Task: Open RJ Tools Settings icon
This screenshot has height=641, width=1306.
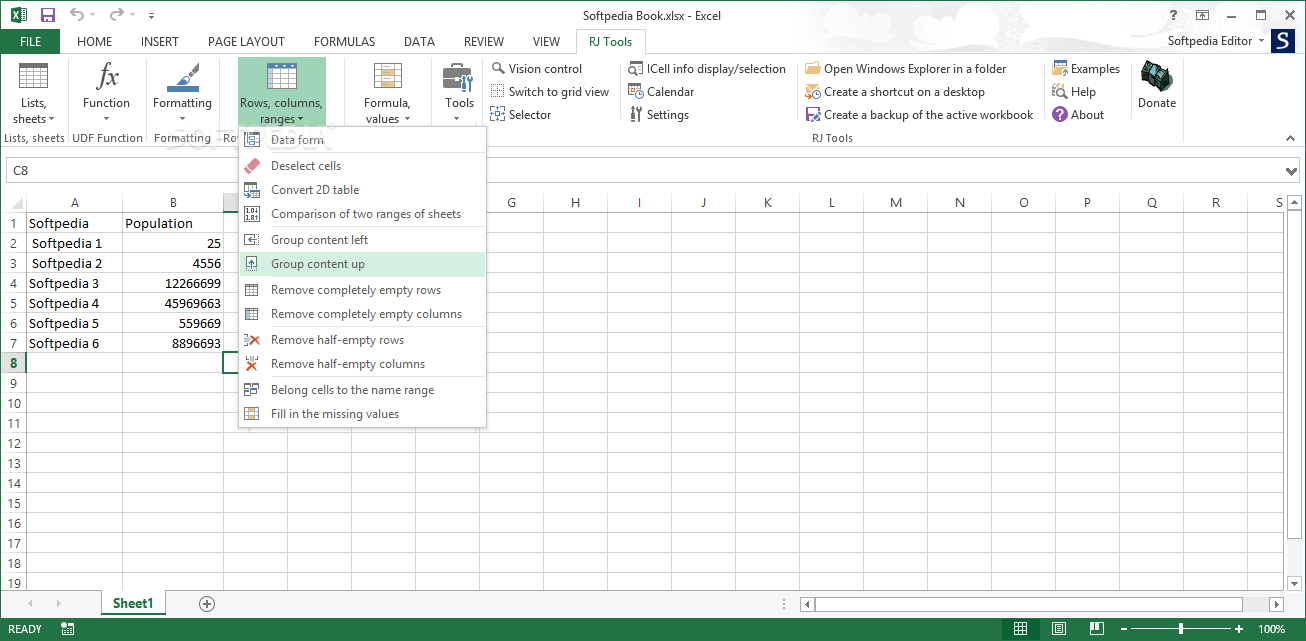Action: click(636, 115)
